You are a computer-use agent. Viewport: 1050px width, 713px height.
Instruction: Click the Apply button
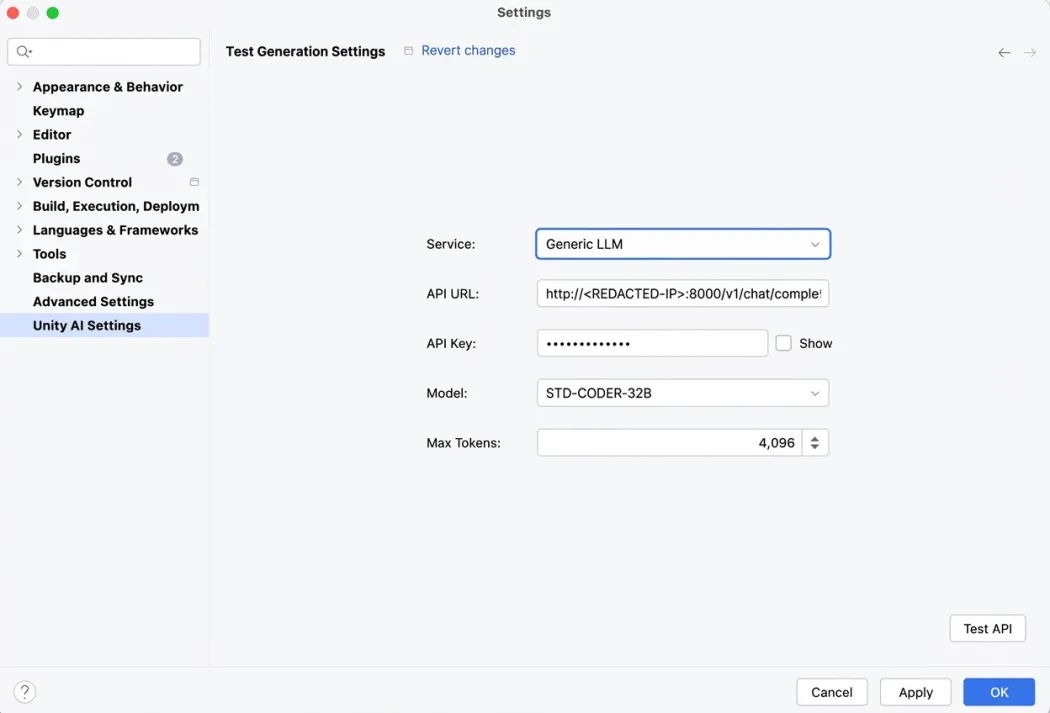(x=915, y=692)
